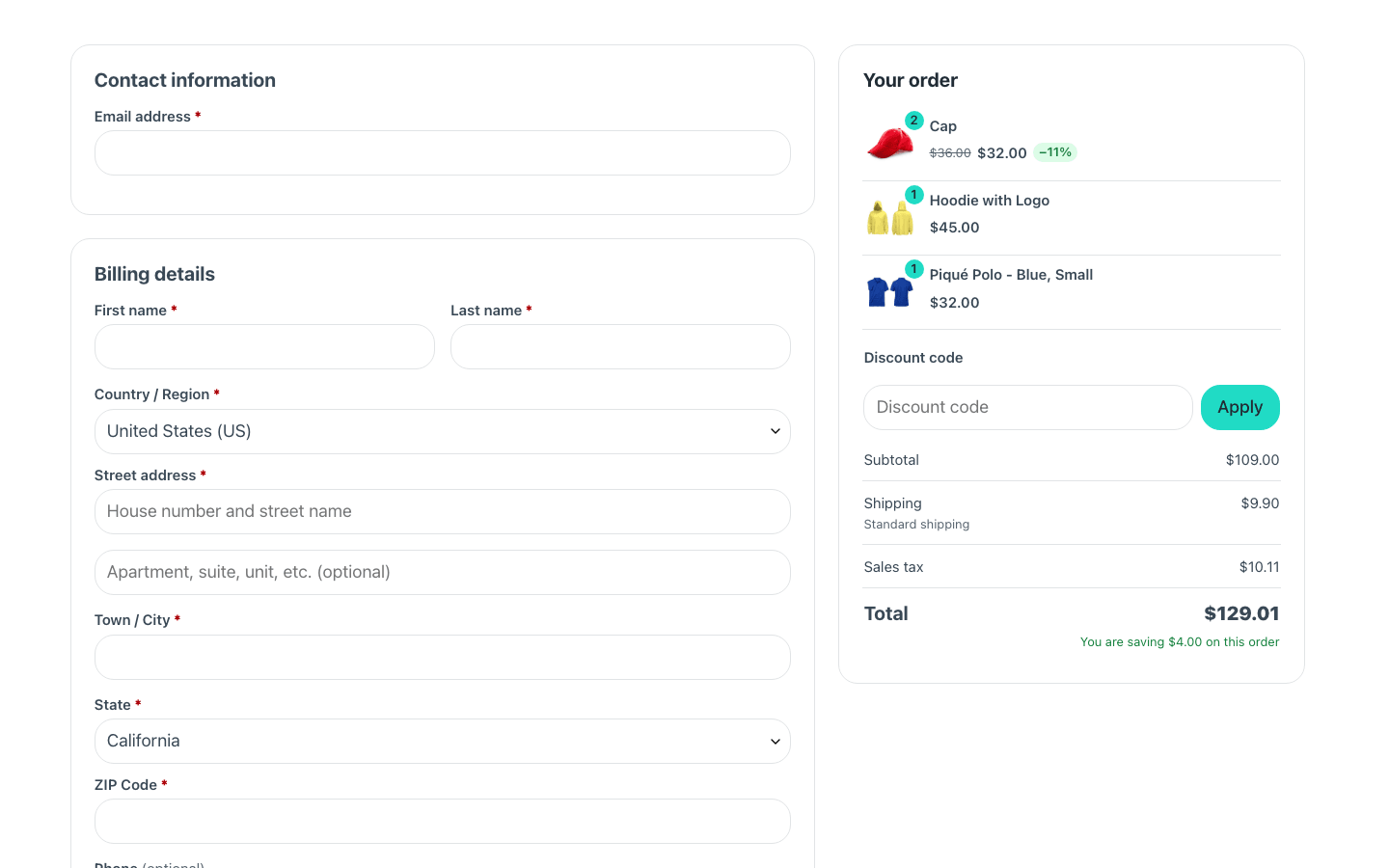The image size is (1389, 868).
Task: Click the "Cap" product name
Action: (x=943, y=126)
